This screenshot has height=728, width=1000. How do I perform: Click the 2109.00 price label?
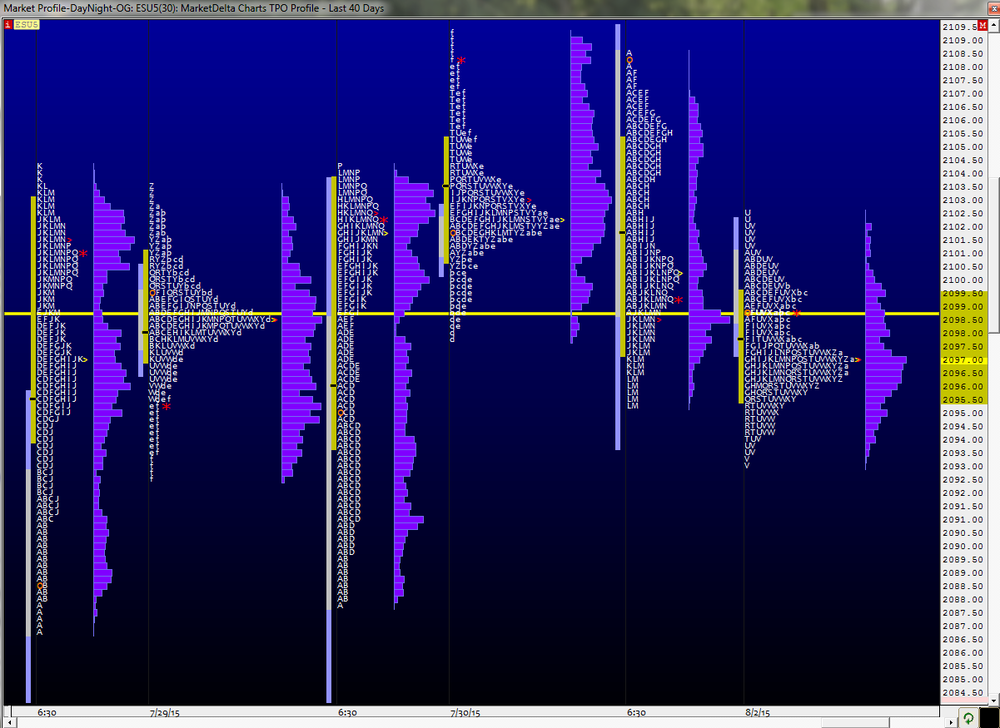click(963, 40)
